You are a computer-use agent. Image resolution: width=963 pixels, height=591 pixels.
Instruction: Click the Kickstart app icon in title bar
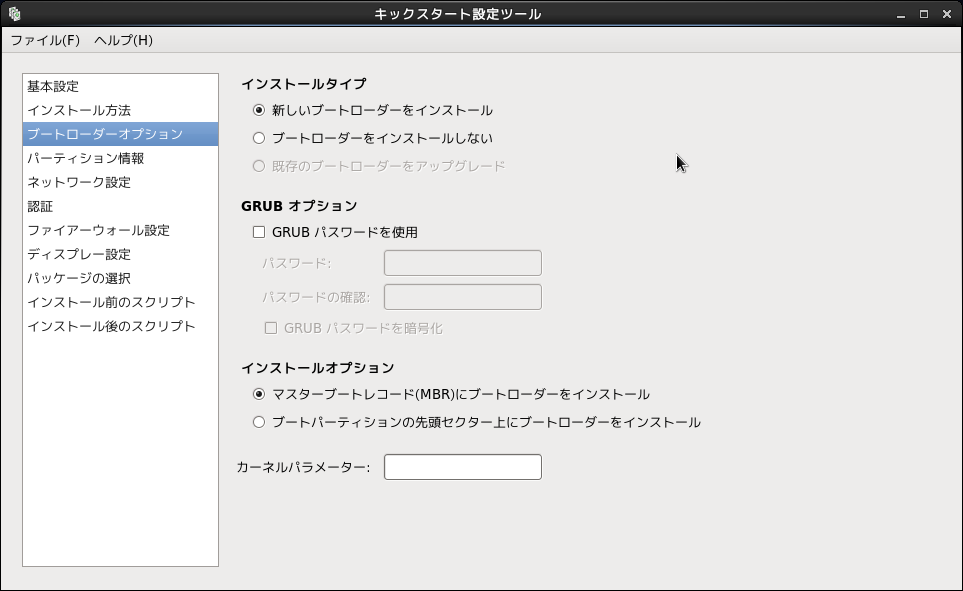click(14, 14)
